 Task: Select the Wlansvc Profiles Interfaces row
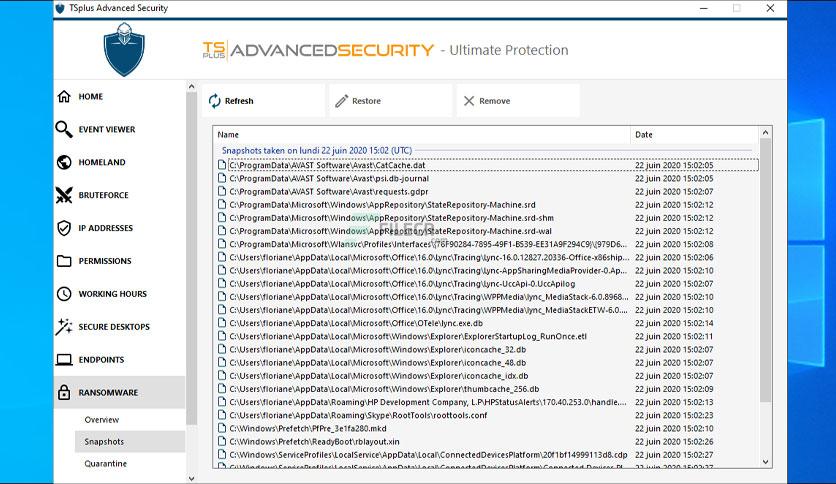click(428, 244)
